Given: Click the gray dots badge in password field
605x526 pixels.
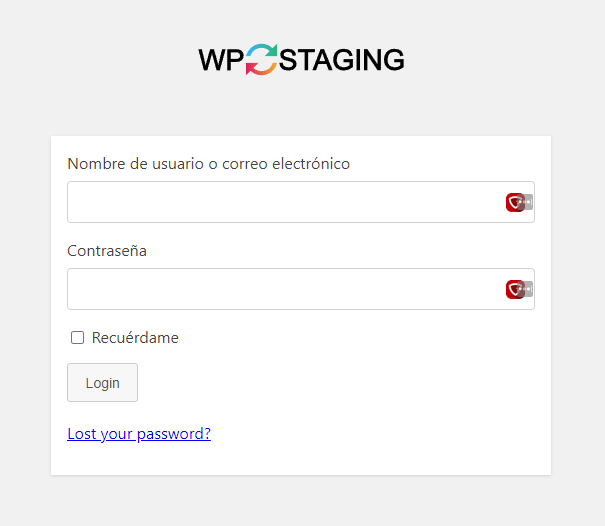Looking at the screenshot, I should pyautogui.click(x=527, y=289).
